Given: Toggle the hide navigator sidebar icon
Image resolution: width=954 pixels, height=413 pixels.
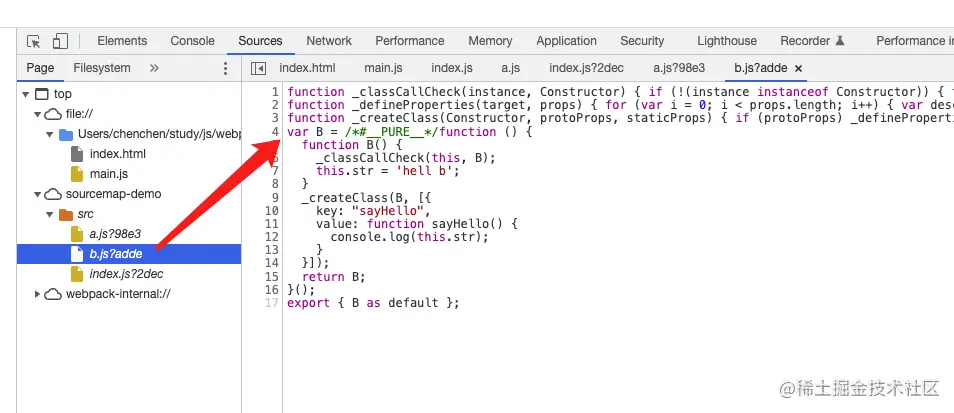Looking at the screenshot, I should pyautogui.click(x=259, y=68).
